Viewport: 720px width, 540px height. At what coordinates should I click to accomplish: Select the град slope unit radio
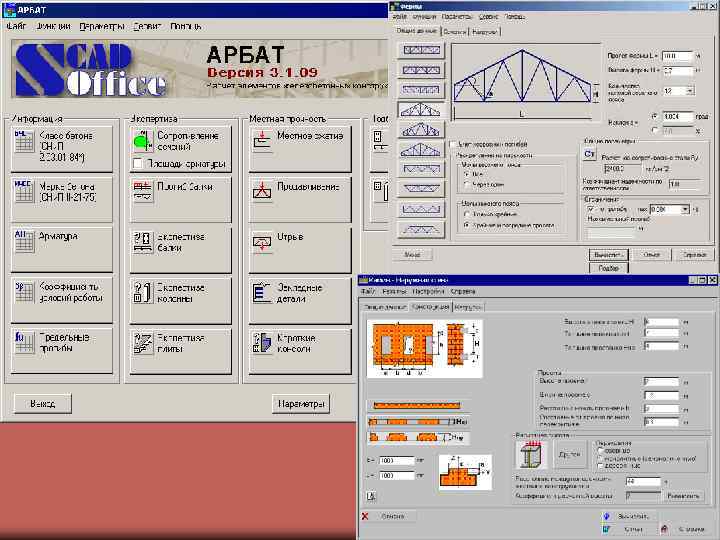(655, 117)
